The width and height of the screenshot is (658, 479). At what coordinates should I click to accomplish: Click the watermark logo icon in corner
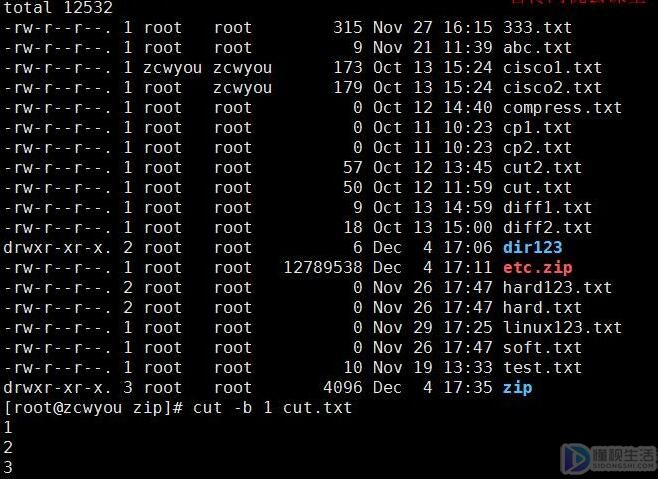pyautogui.click(x=575, y=459)
